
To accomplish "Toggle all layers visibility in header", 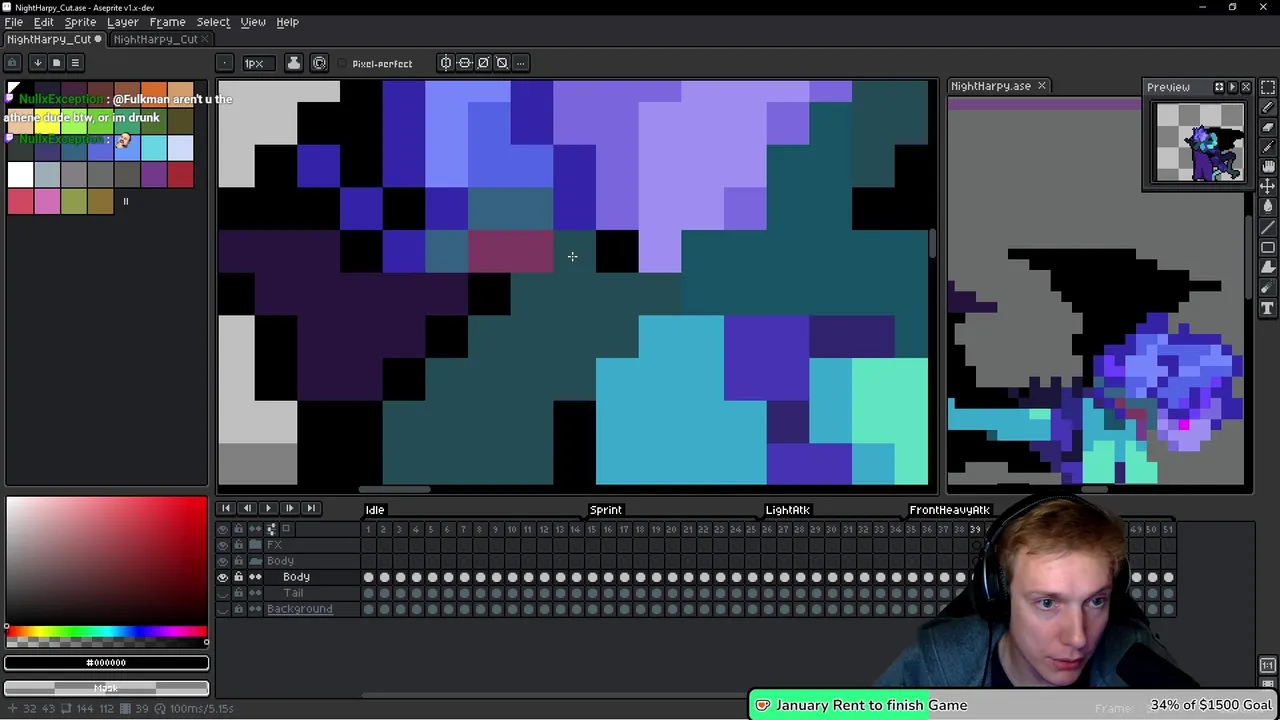I will [223, 529].
